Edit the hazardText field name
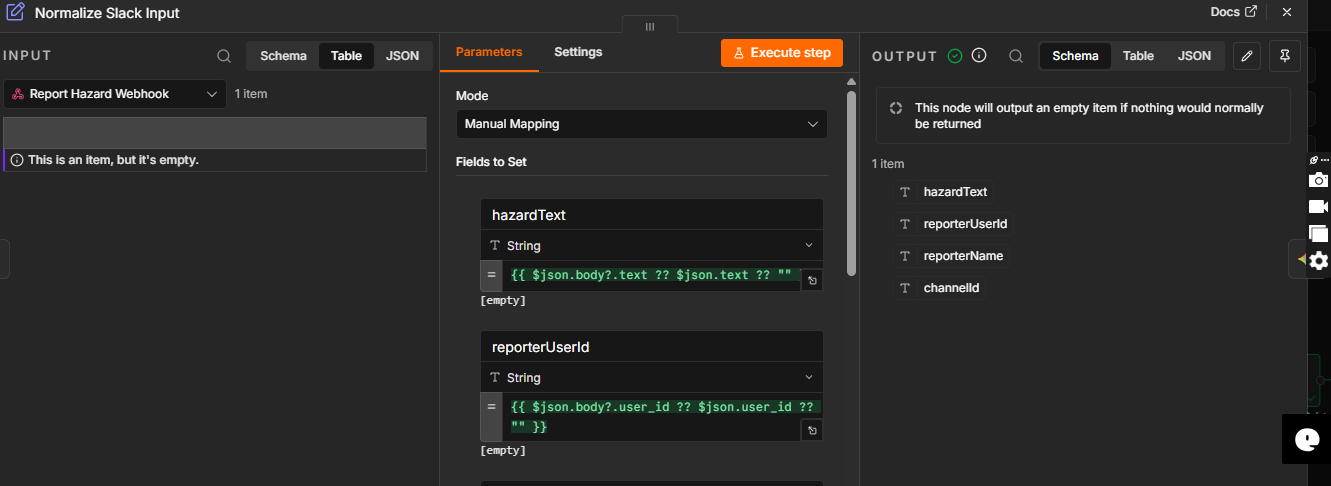Screen dimensions: 1331x486 point(651,215)
